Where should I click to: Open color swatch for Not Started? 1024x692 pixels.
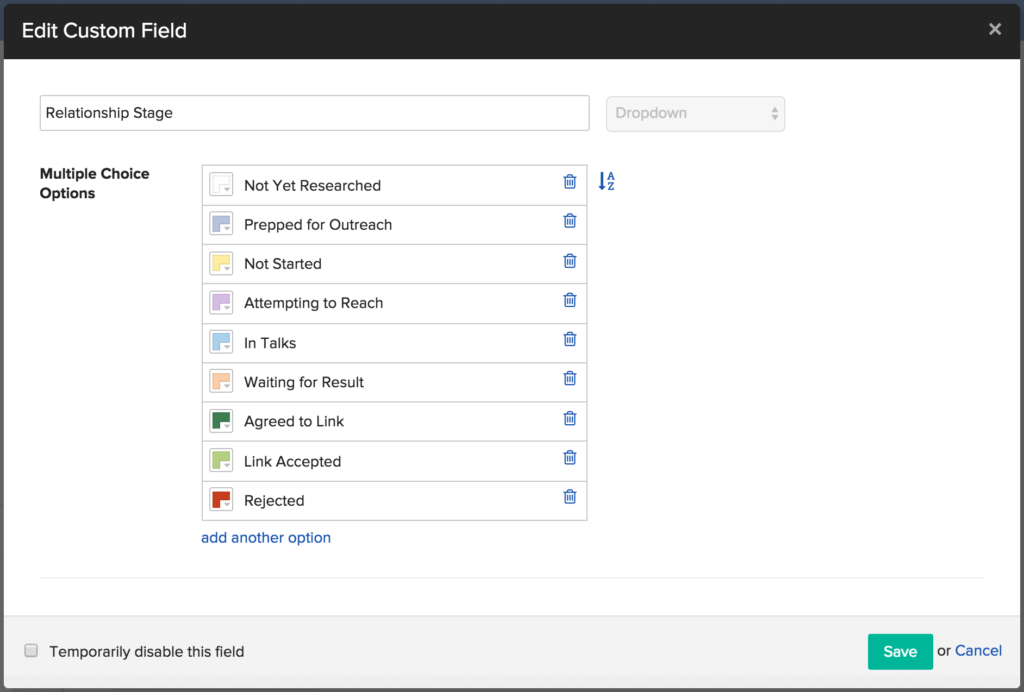click(x=221, y=264)
